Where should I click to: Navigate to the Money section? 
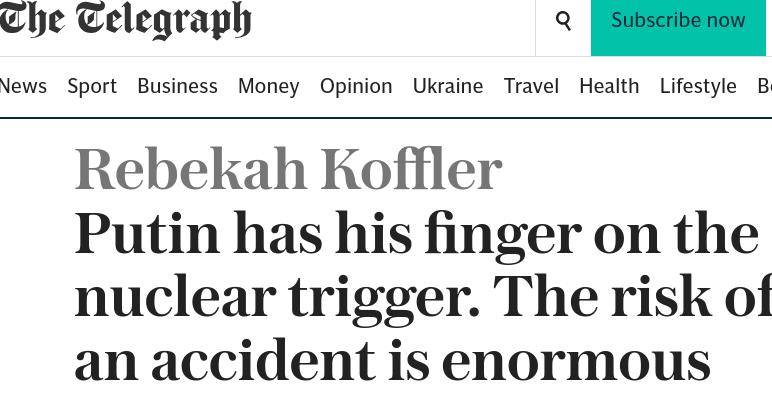(268, 87)
